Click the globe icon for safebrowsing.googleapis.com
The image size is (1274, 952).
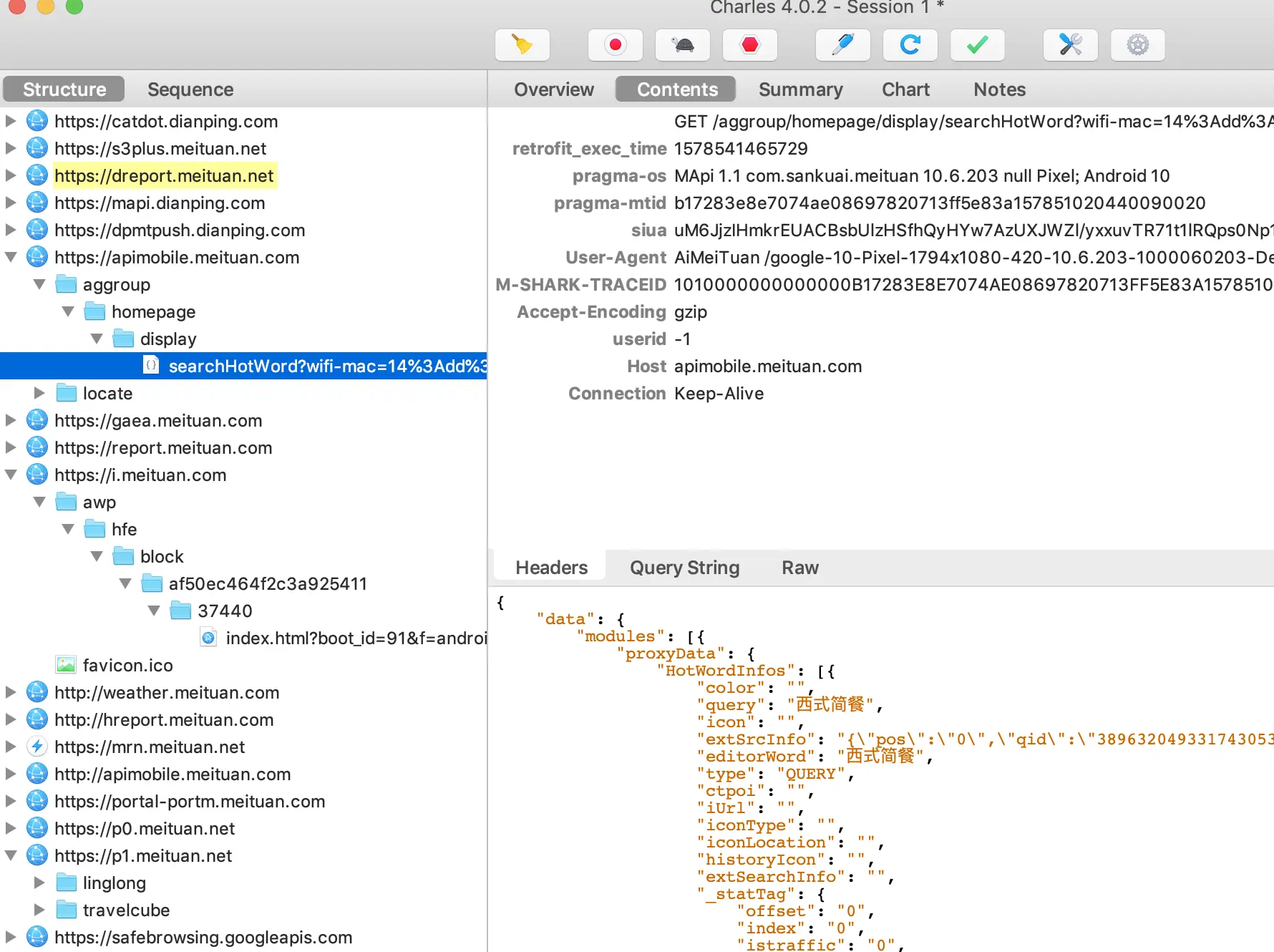click(x=37, y=937)
